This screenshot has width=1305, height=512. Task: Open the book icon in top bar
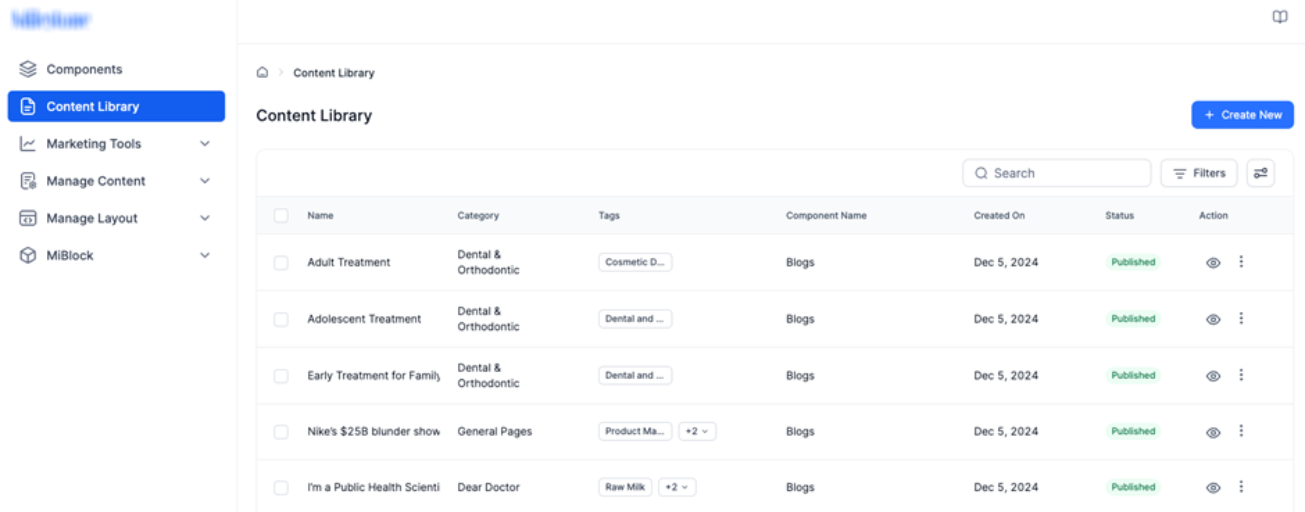[x=1279, y=17]
